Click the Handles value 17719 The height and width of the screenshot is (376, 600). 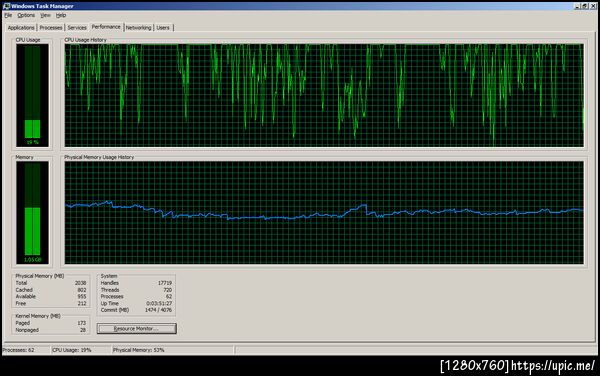point(165,283)
